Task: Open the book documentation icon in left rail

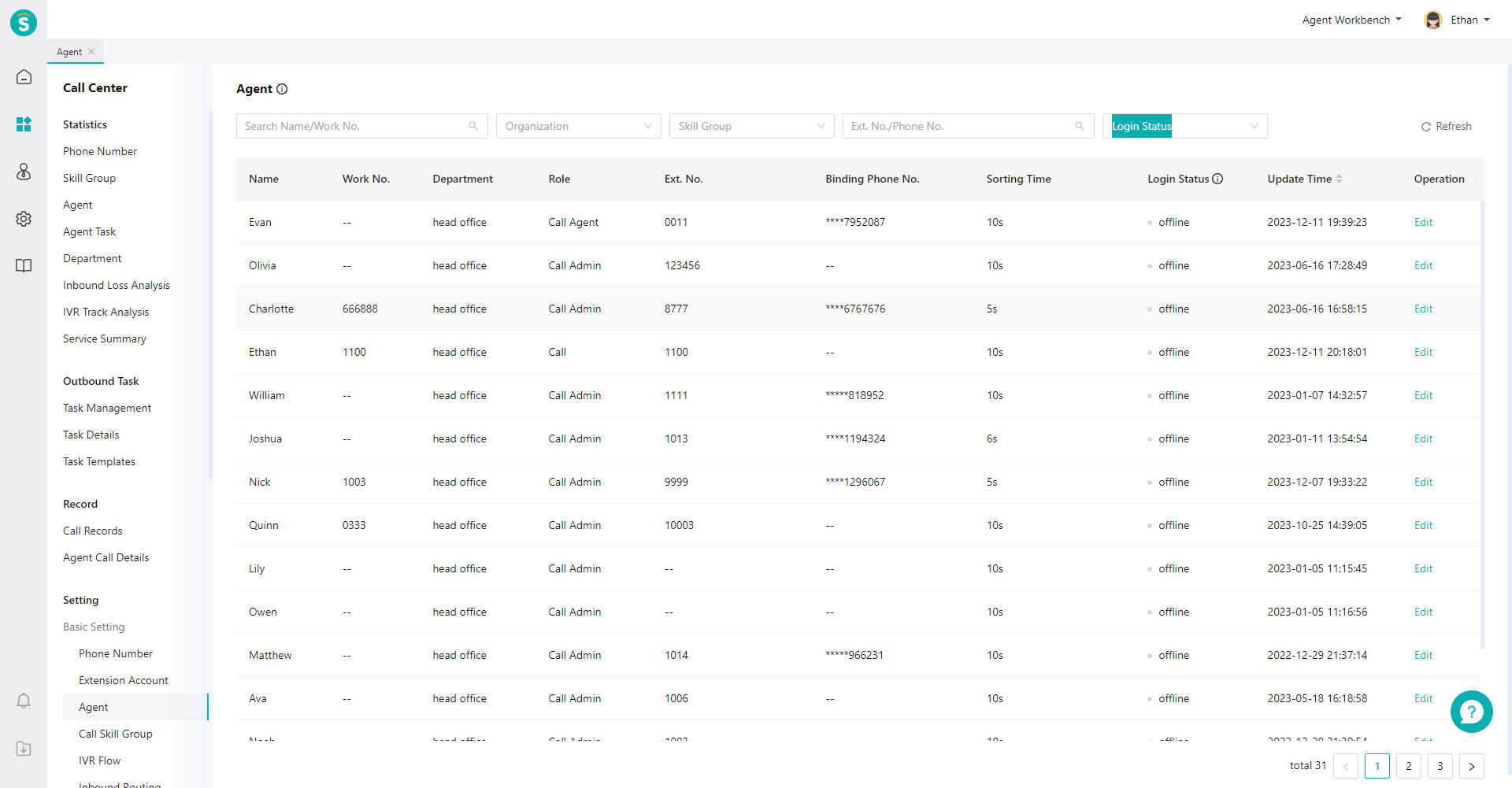Action: pos(24,266)
